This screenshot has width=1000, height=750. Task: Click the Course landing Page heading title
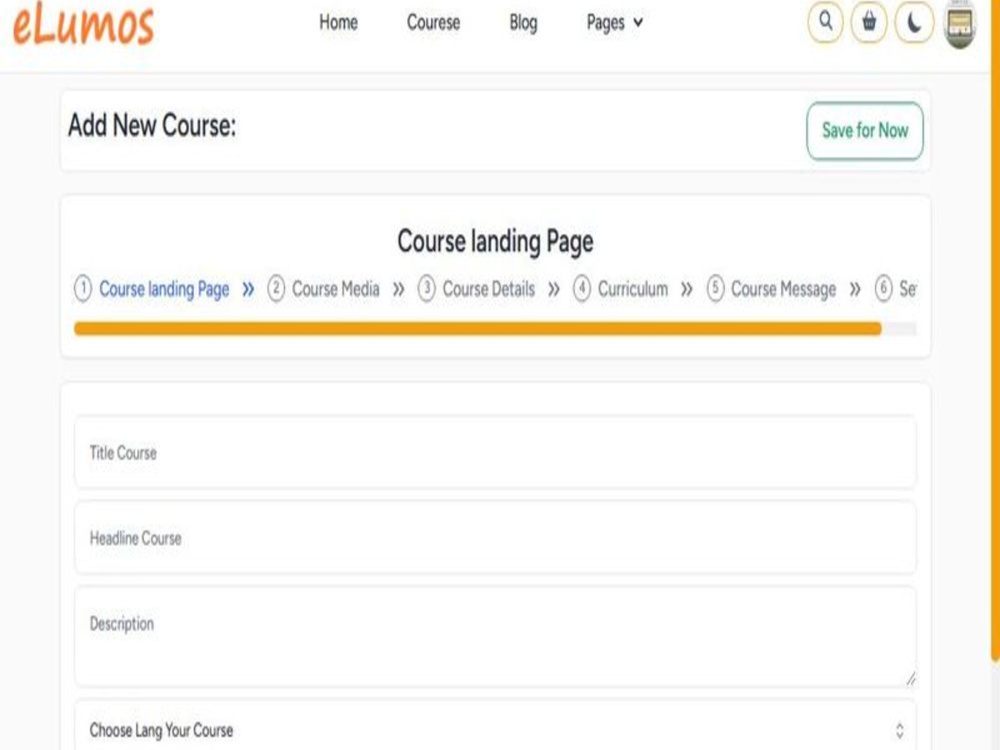(x=496, y=242)
